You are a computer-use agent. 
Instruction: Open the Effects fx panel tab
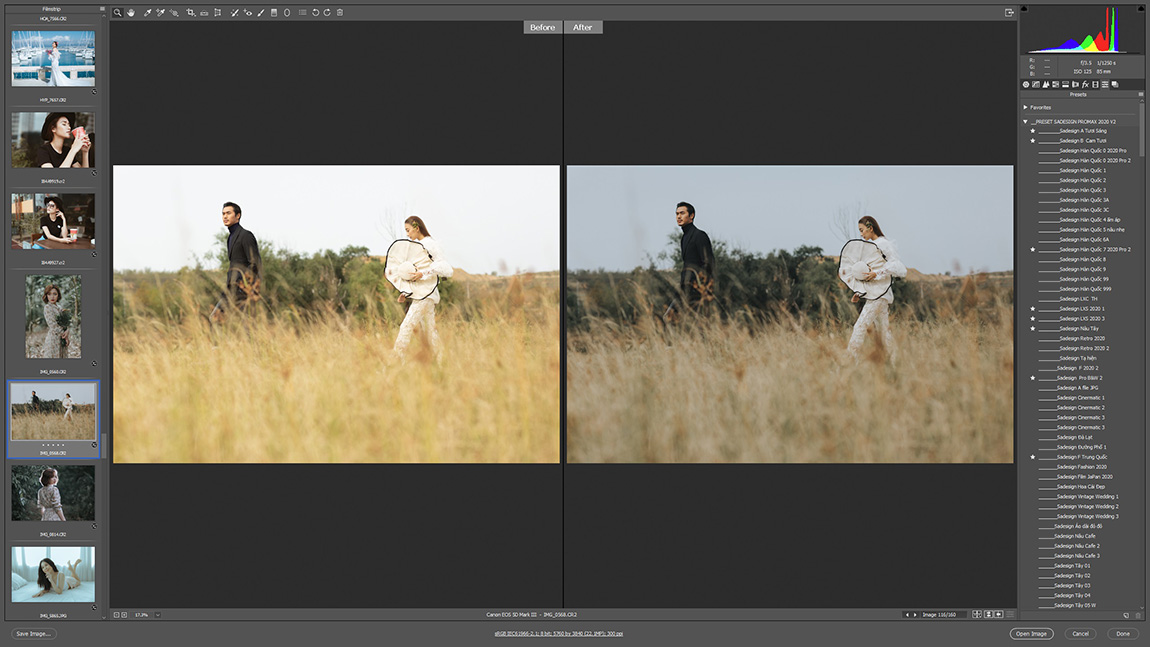(1085, 85)
